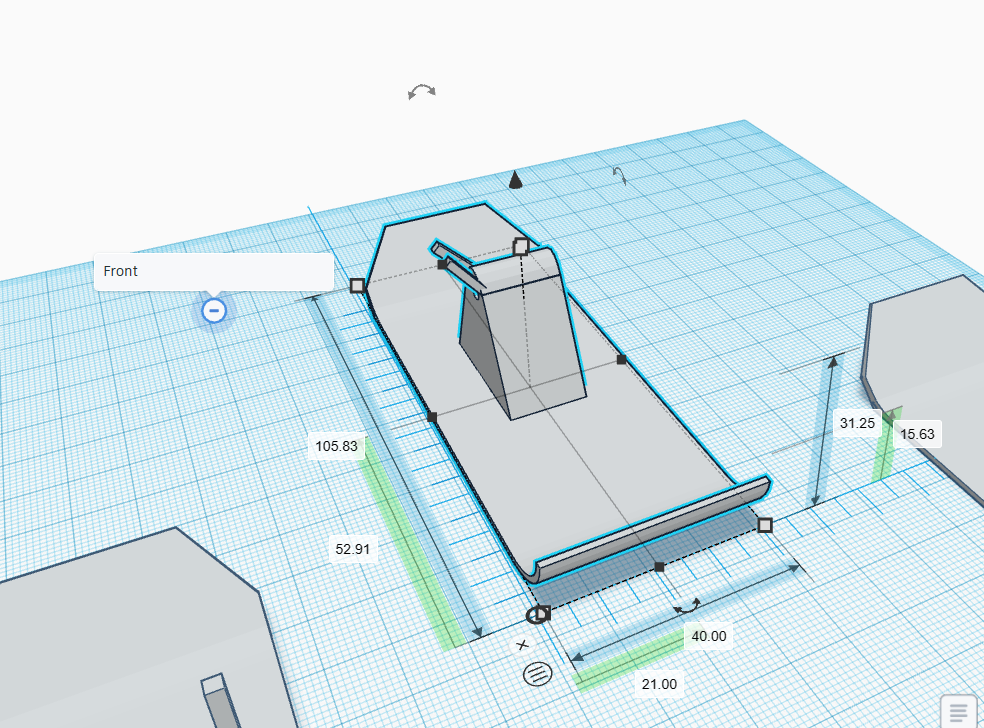Click the large curved rotation handle above the model
The height and width of the screenshot is (728, 984).
click(x=422, y=92)
